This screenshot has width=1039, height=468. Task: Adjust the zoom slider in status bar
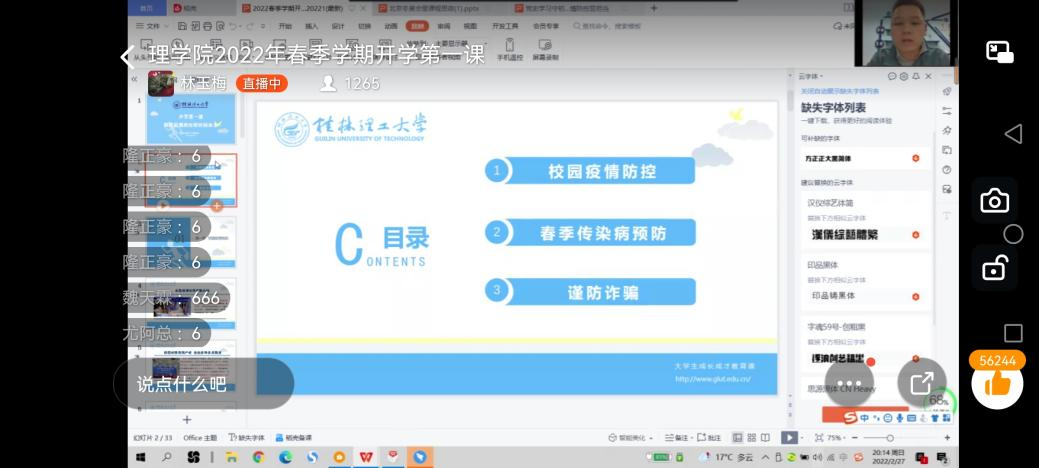890,438
